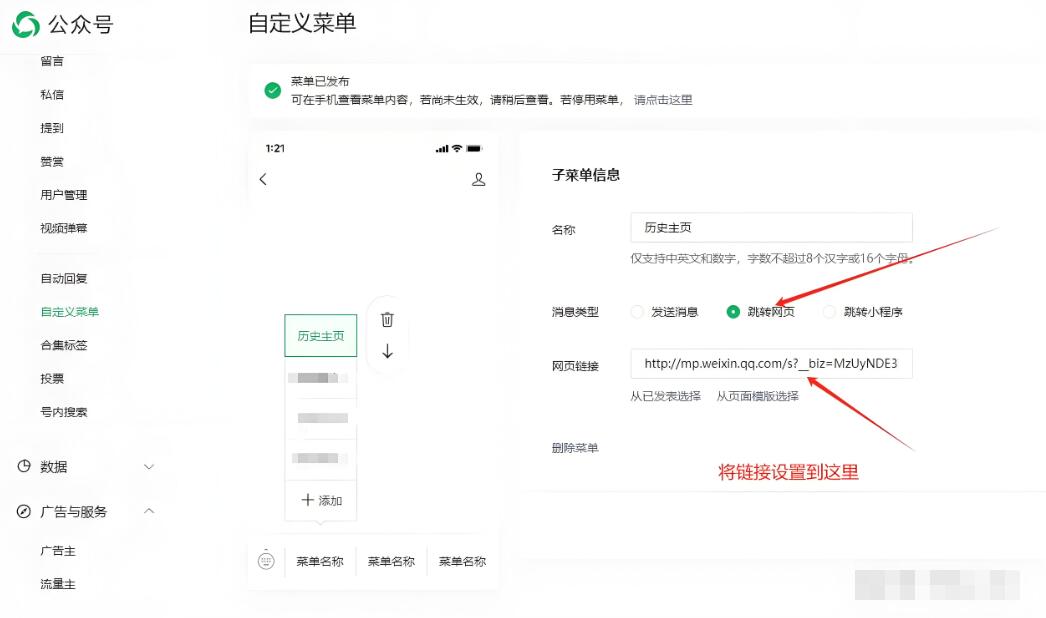Viewport: 1046px width, 618px height.
Task: Select 自定义菜单 in the sidebar
Action: (69, 312)
